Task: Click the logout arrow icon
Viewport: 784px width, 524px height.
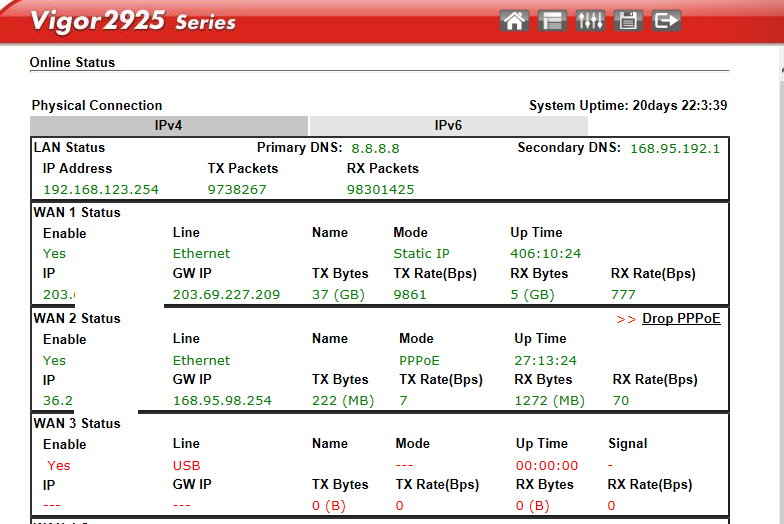Action: [x=666, y=21]
